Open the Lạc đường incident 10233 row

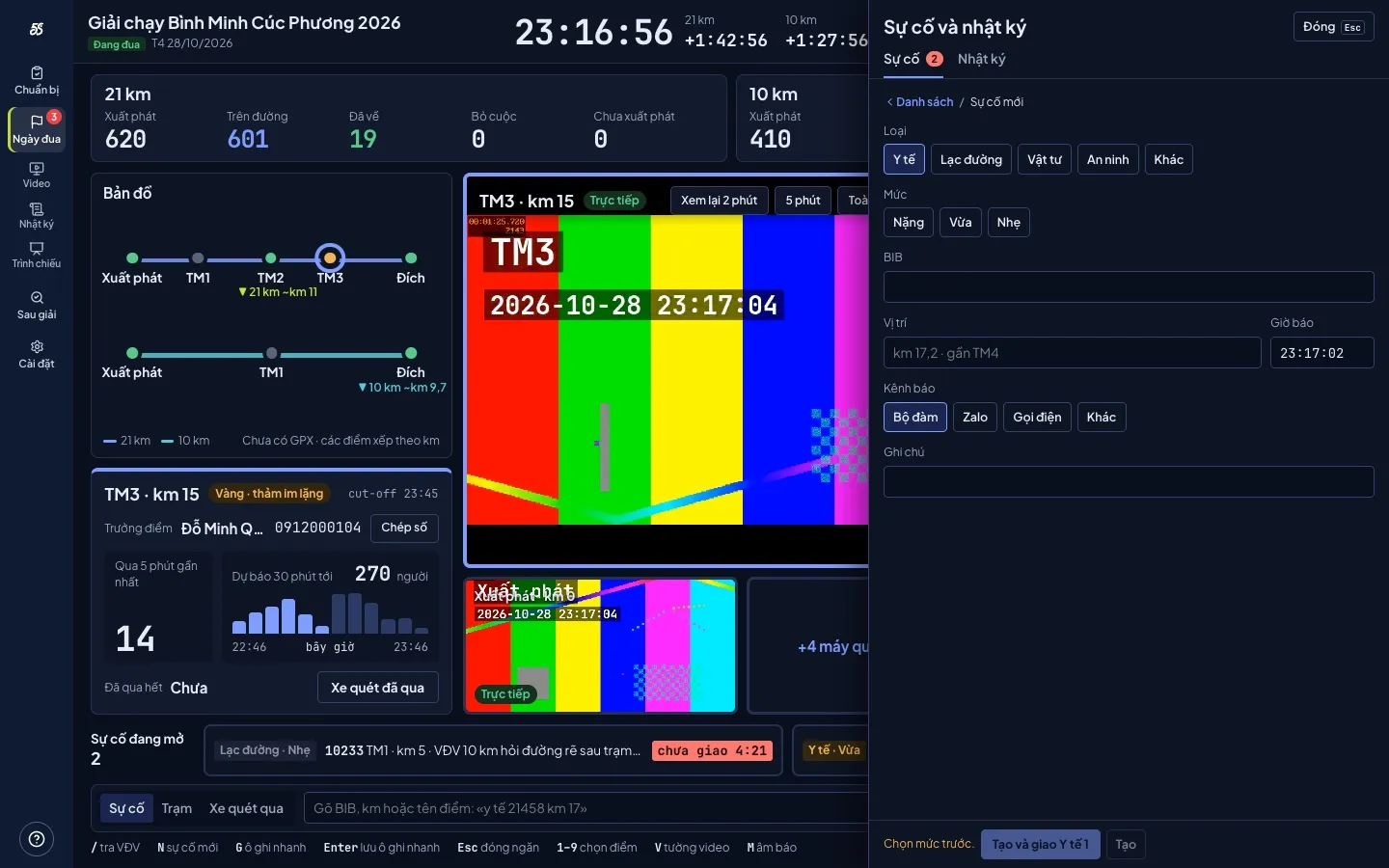[x=494, y=750]
